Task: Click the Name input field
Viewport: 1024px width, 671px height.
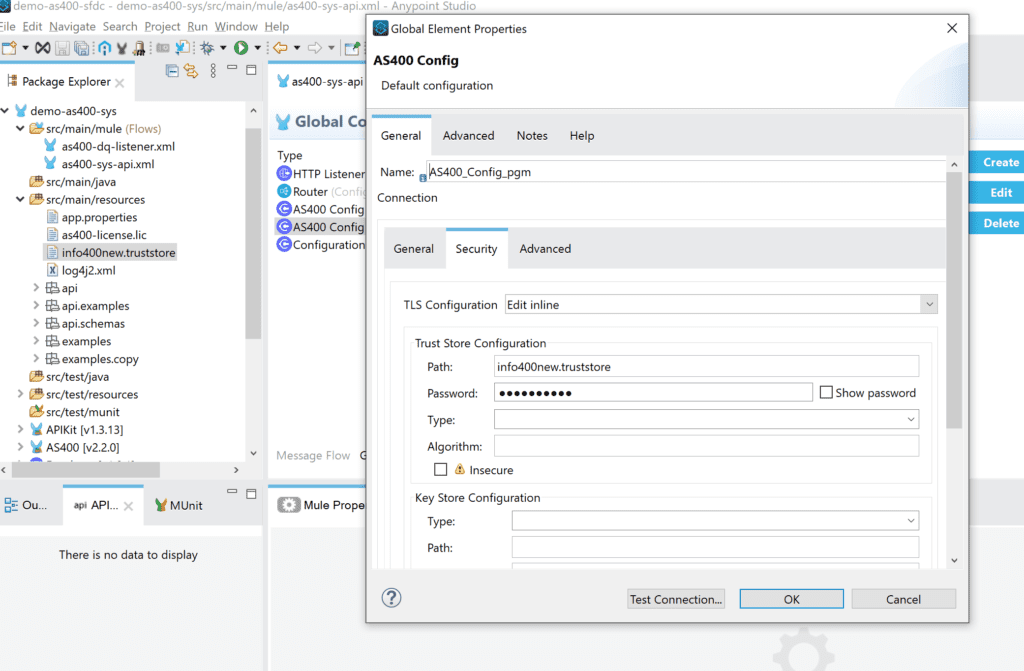Action: (x=685, y=172)
